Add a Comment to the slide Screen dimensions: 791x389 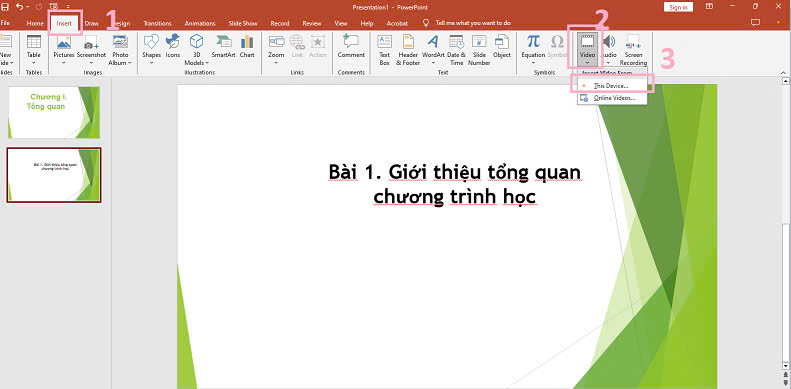click(351, 46)
